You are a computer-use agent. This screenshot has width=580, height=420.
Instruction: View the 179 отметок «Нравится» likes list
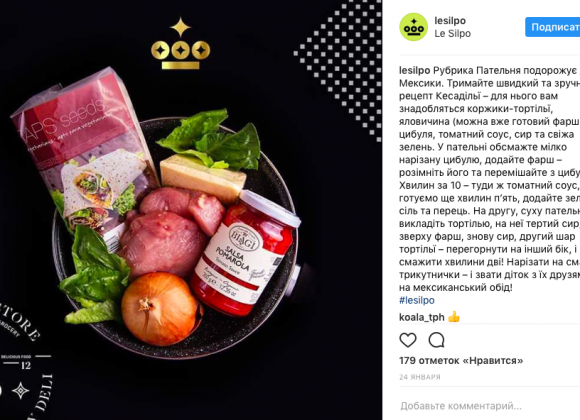(x=461, y=360)
